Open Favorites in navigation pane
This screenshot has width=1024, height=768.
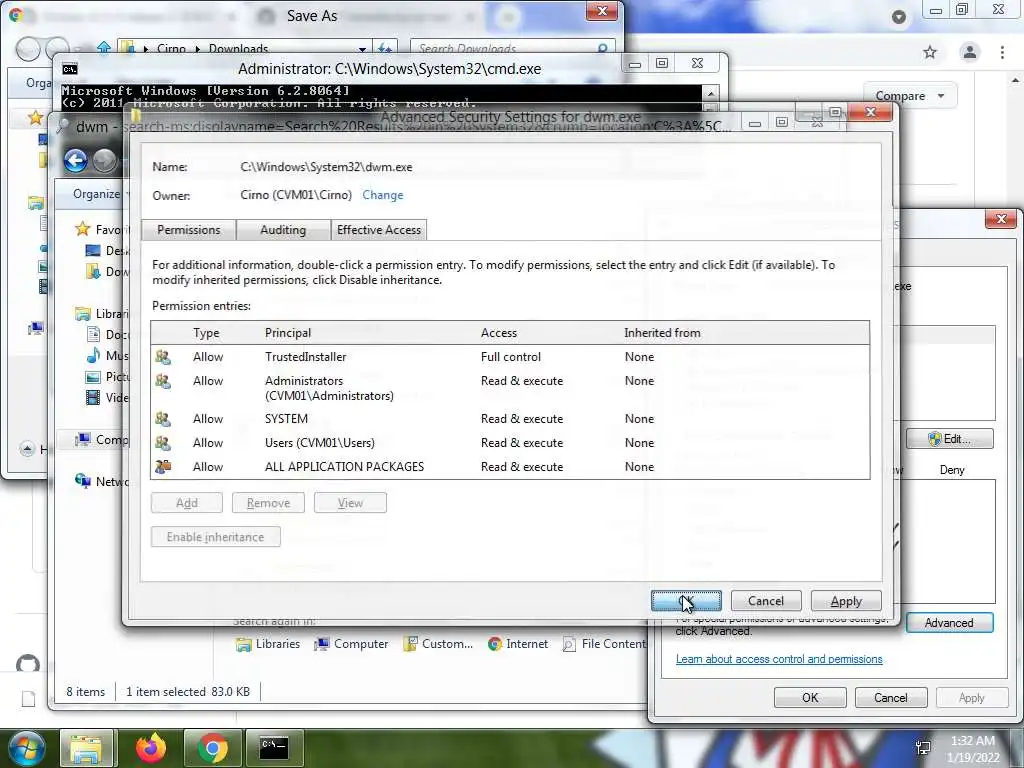click(102, 229)
